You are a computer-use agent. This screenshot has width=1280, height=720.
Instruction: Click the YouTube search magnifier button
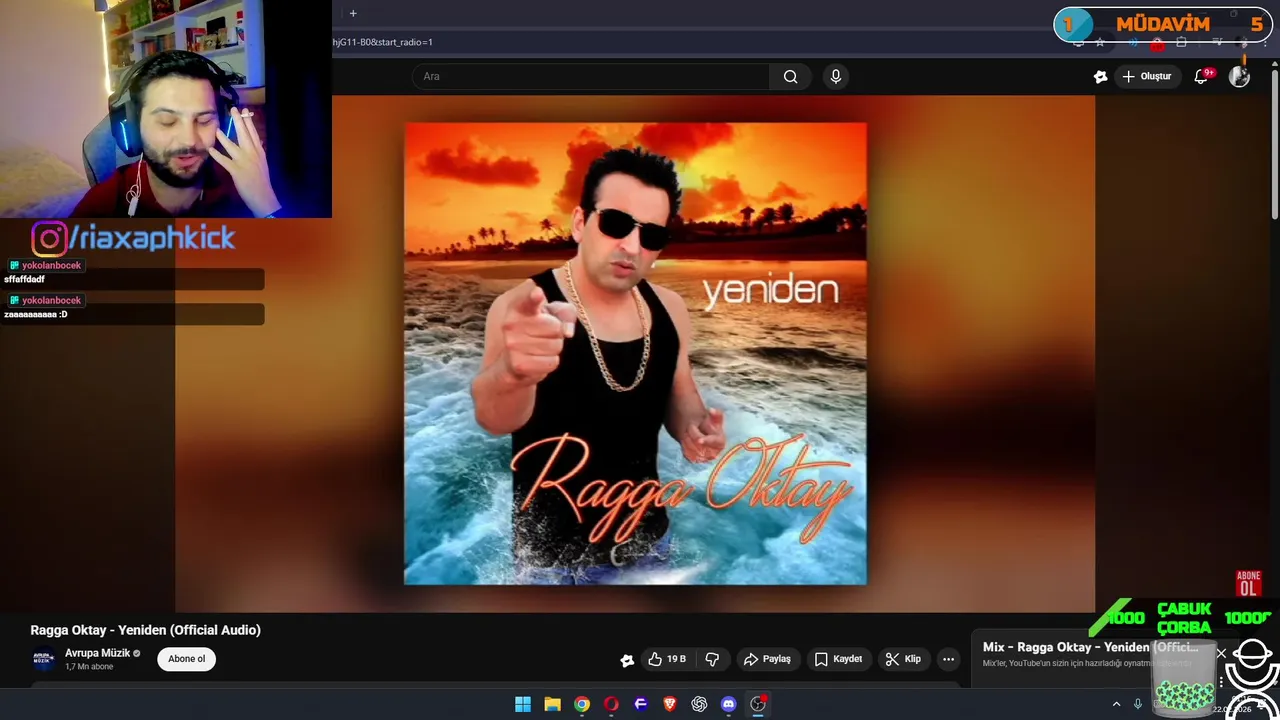[790, 76]
